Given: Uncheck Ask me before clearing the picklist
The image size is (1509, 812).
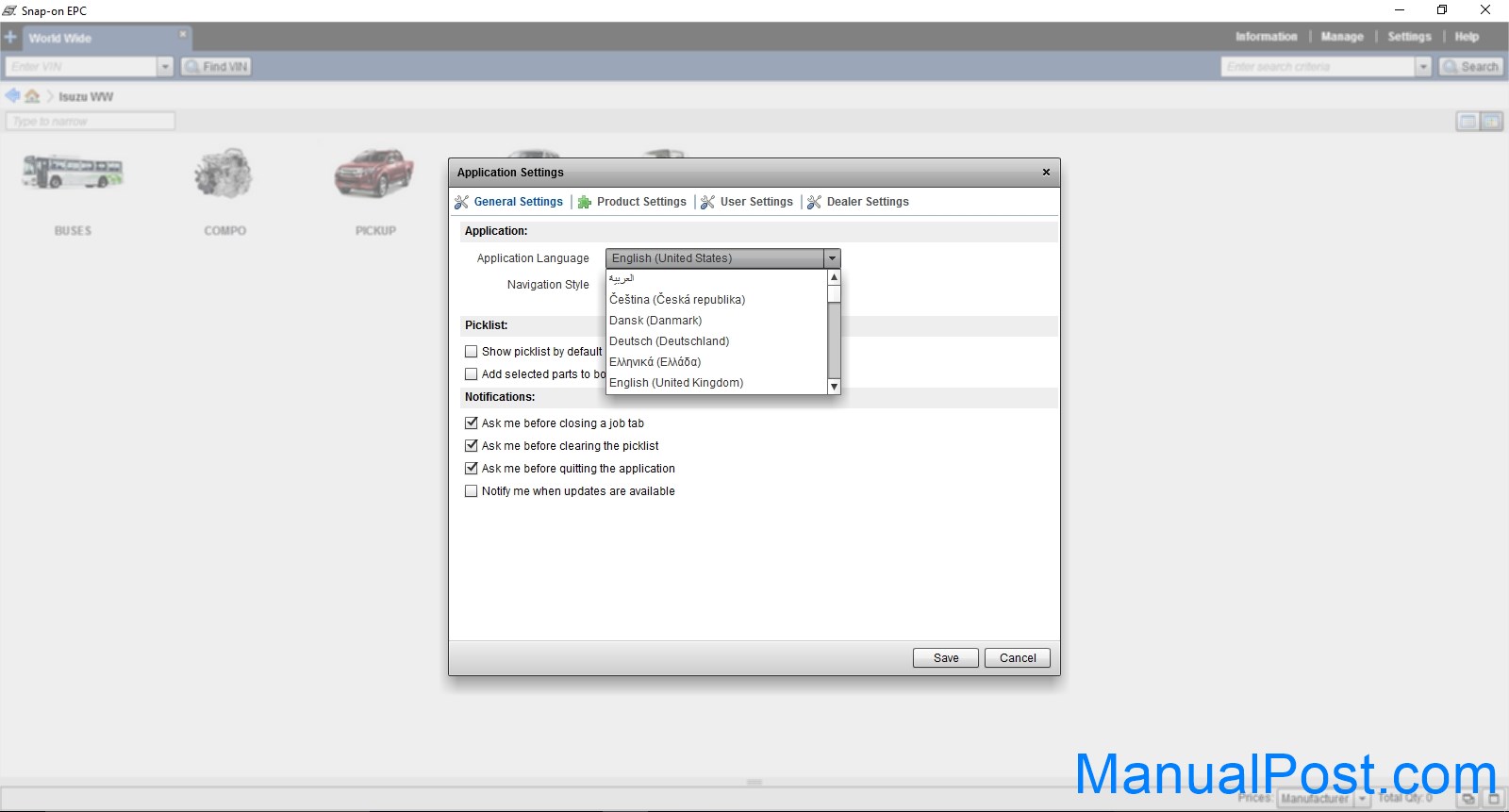Looking at the screenshot, I should 472,446.
